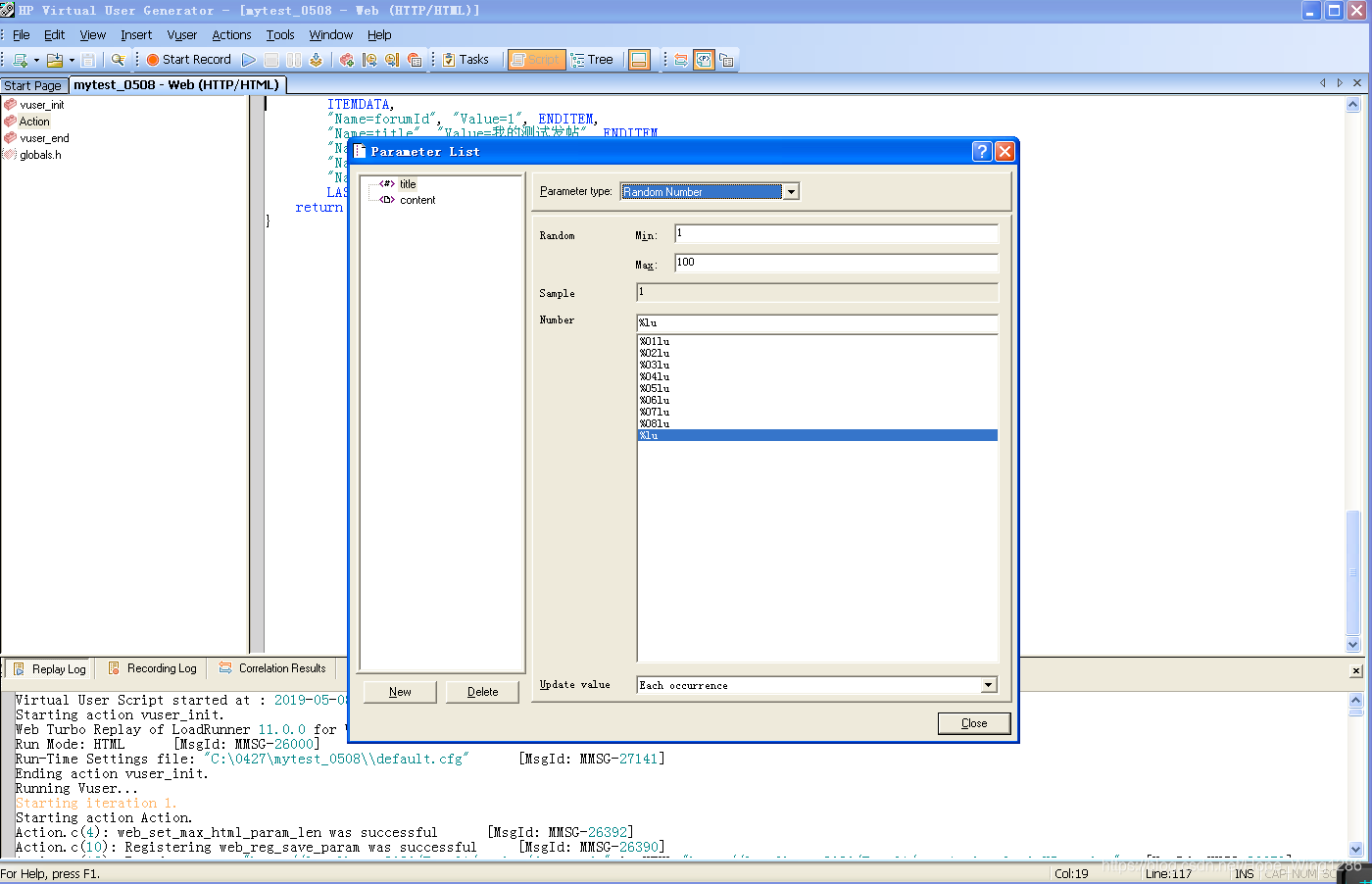Open the Window menu

[x=330, y=34]
